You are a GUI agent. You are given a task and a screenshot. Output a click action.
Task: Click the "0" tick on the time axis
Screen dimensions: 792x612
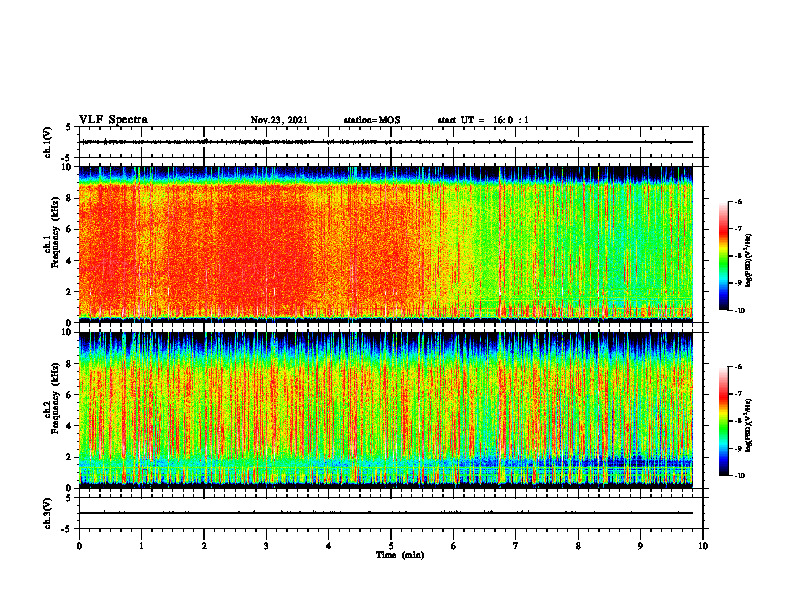[79, 546]
